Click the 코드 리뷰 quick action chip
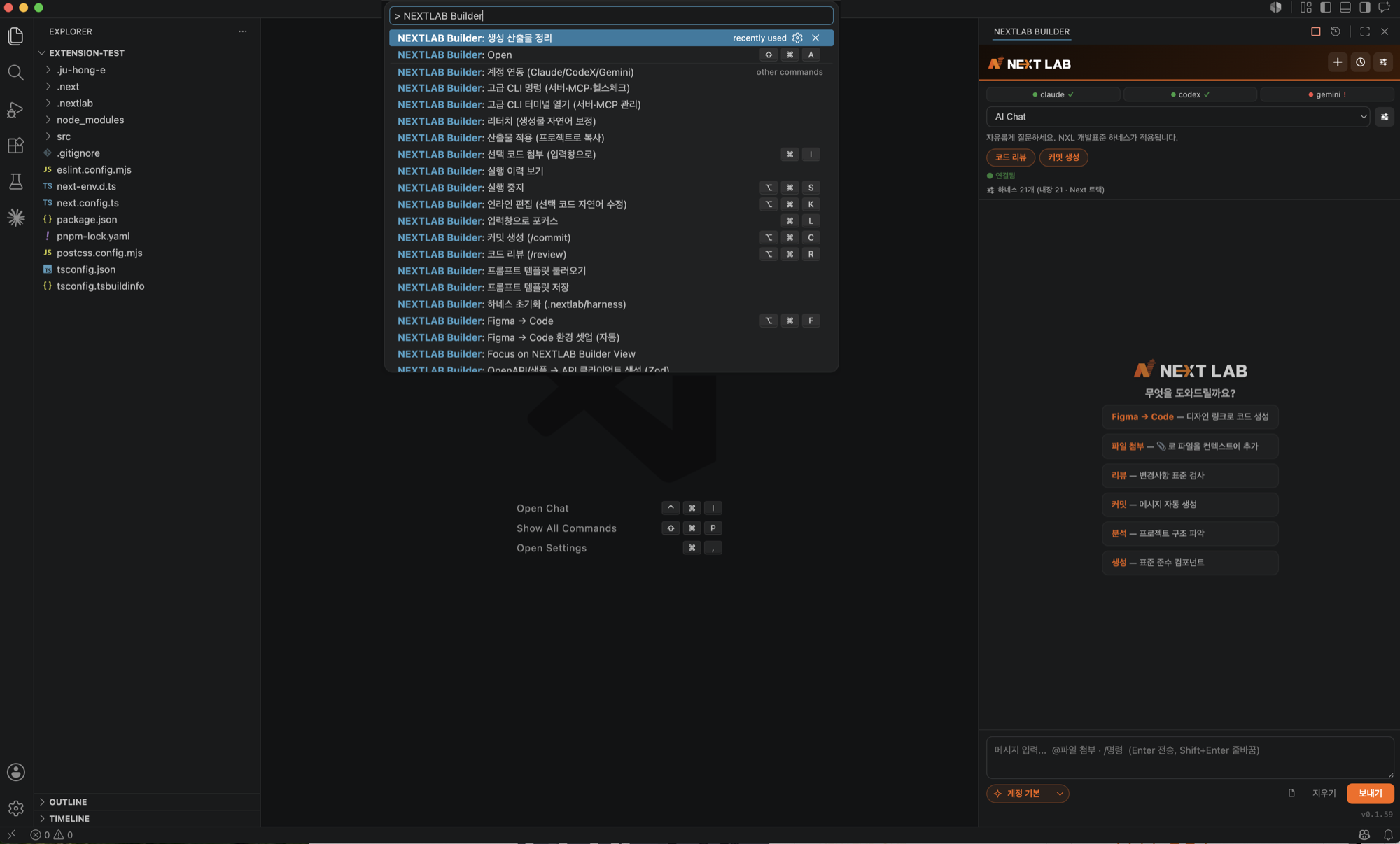The width and height of the screenshot is (1400, 844). (x=1011, y=157)
